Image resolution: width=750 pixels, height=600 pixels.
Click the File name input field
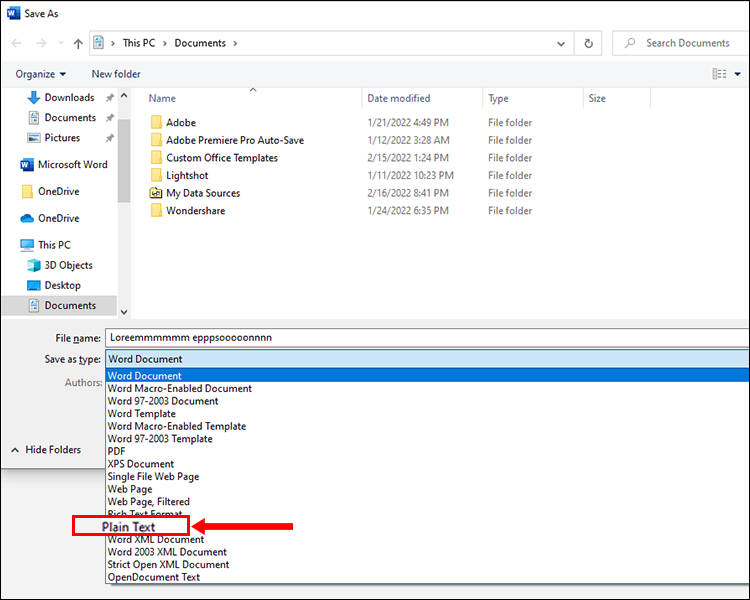click(427, 338)
